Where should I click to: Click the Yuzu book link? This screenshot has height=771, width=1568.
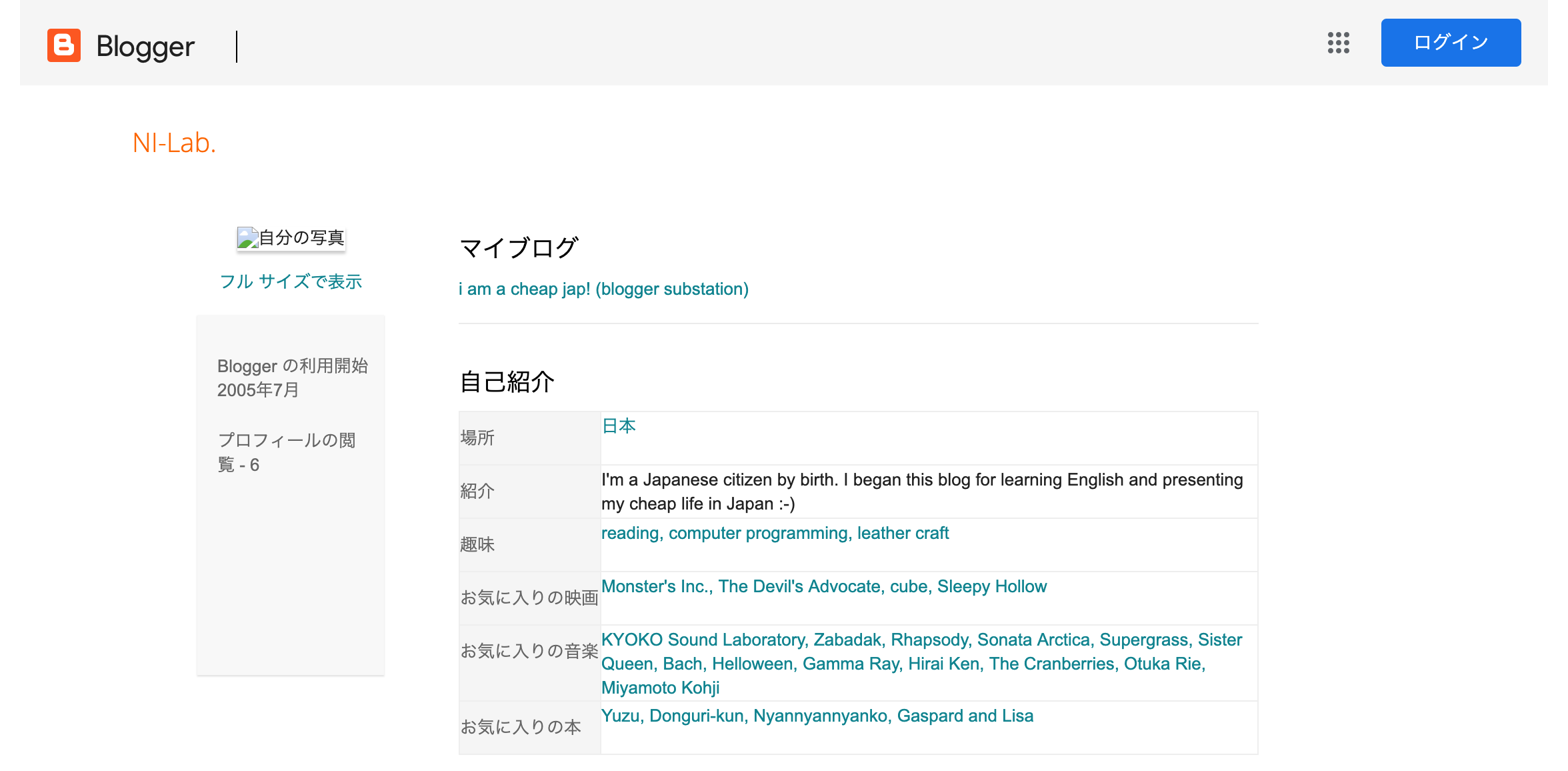coord(621,716)
